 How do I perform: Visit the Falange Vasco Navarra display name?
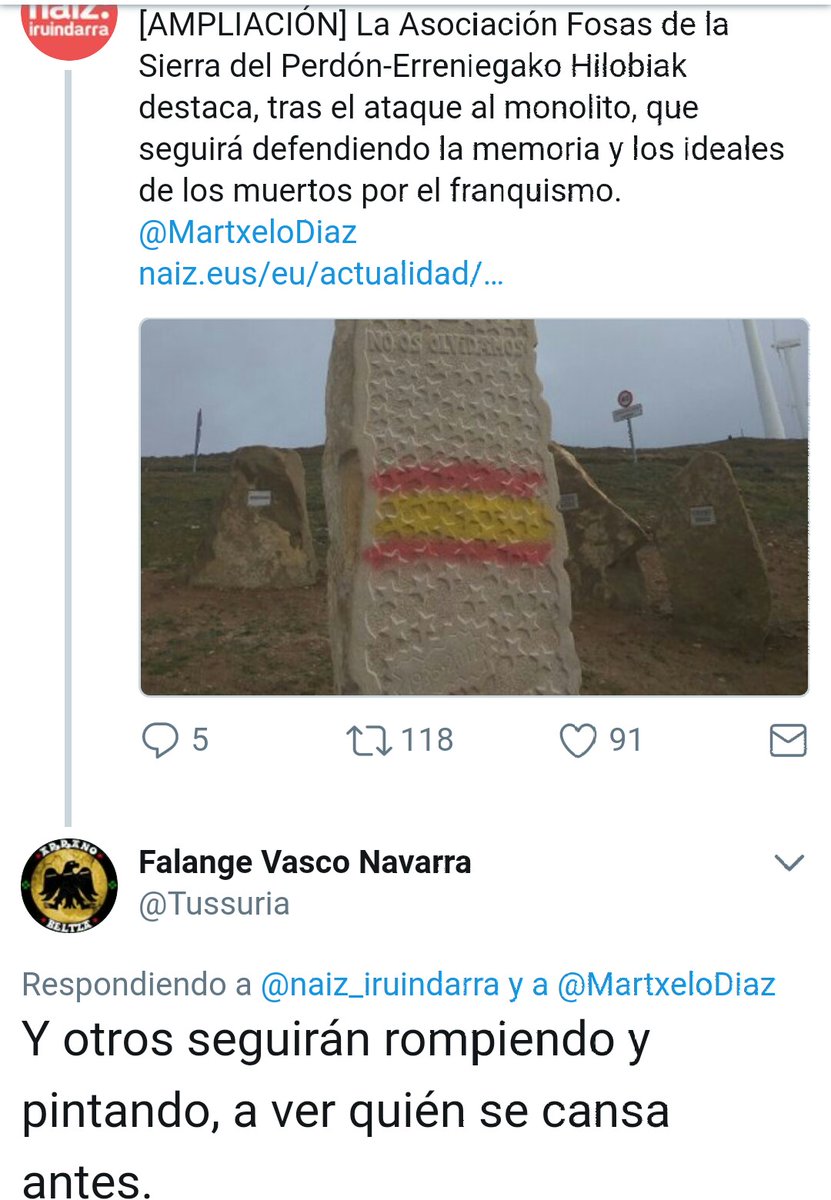305,861
